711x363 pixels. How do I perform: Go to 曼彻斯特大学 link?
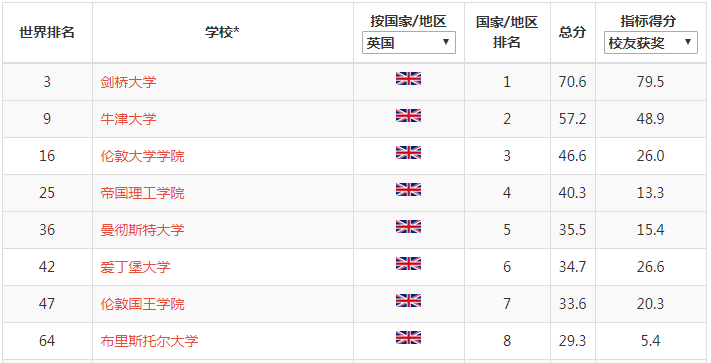coord(142,230)
